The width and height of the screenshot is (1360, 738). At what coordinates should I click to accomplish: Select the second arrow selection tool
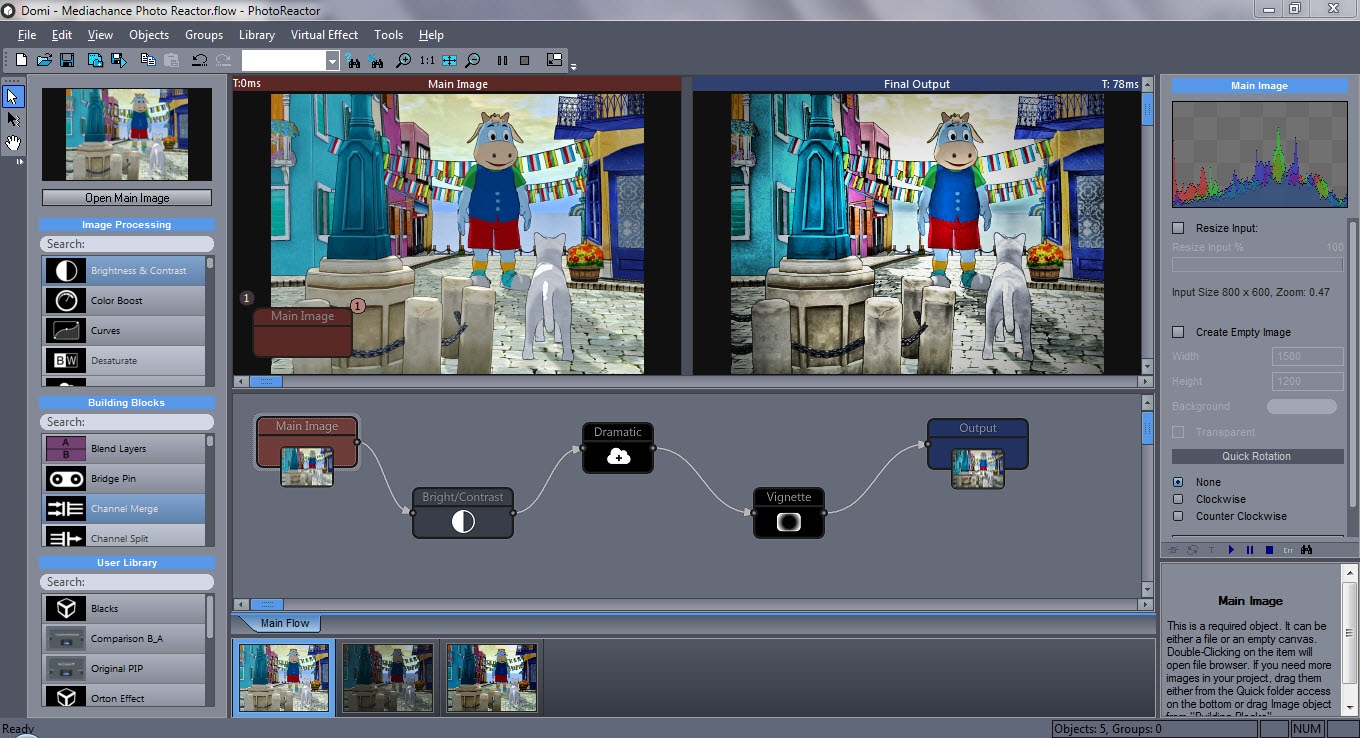coord(13,120)
